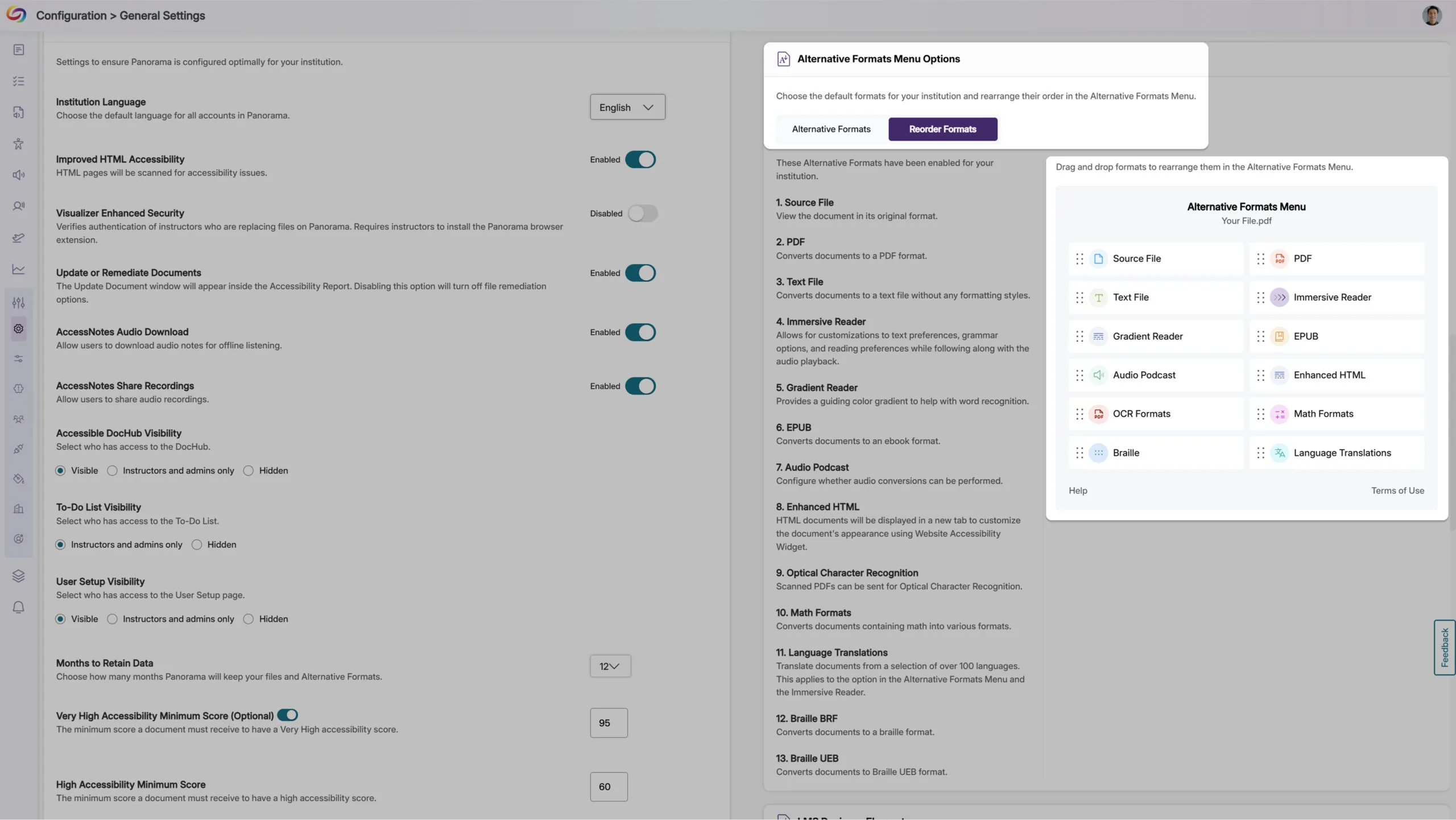The image size is (1456, 820).
Task: Click the Language Translations format icon
Action: (1279, 453)
